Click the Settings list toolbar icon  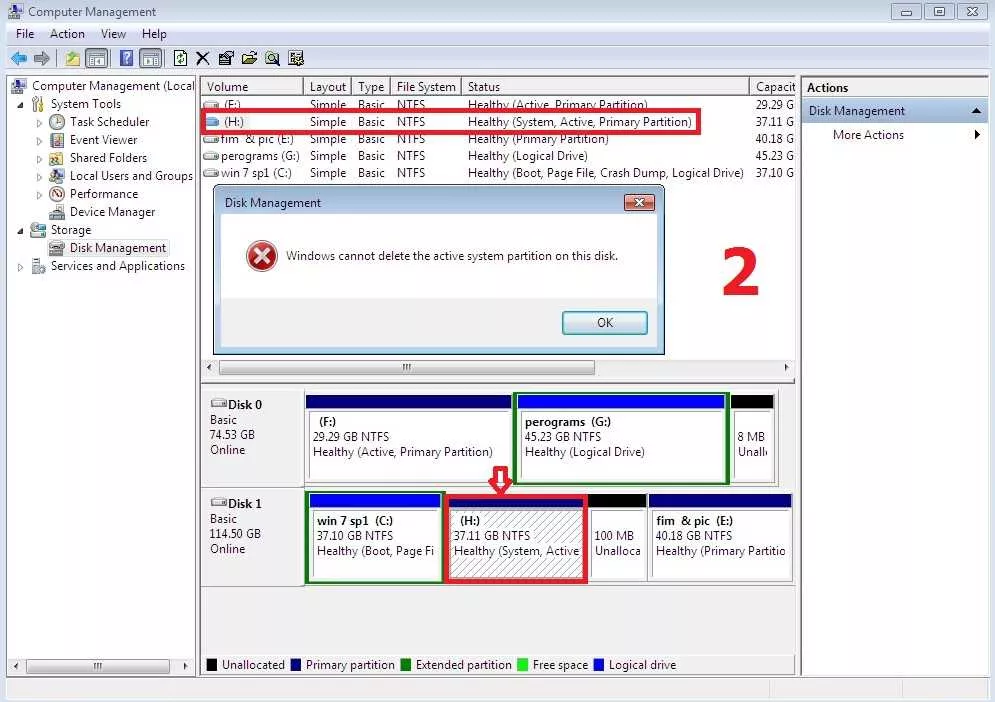click(x=296, y=59)
